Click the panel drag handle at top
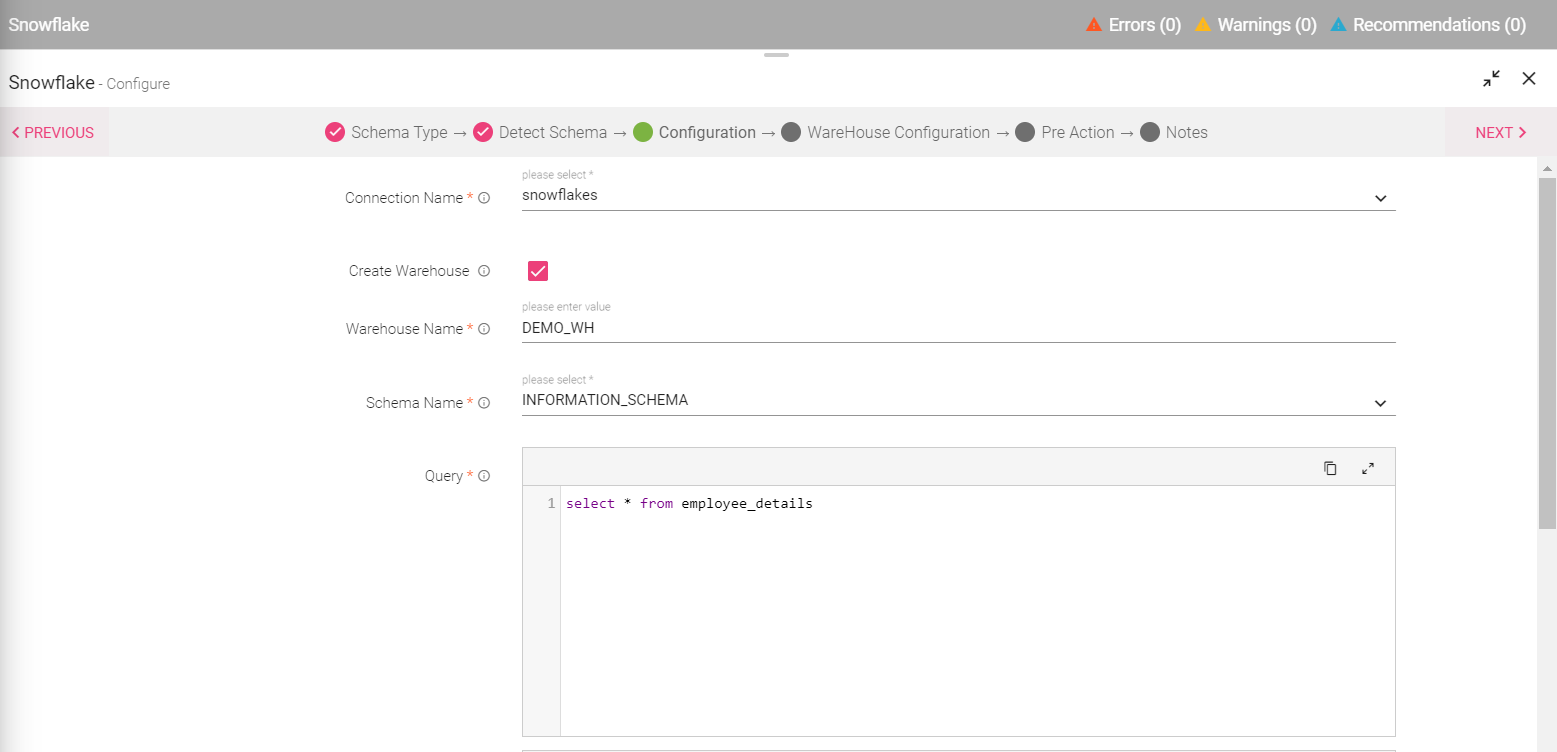This screenshot has height=752, width=1557. click(777, 55)
